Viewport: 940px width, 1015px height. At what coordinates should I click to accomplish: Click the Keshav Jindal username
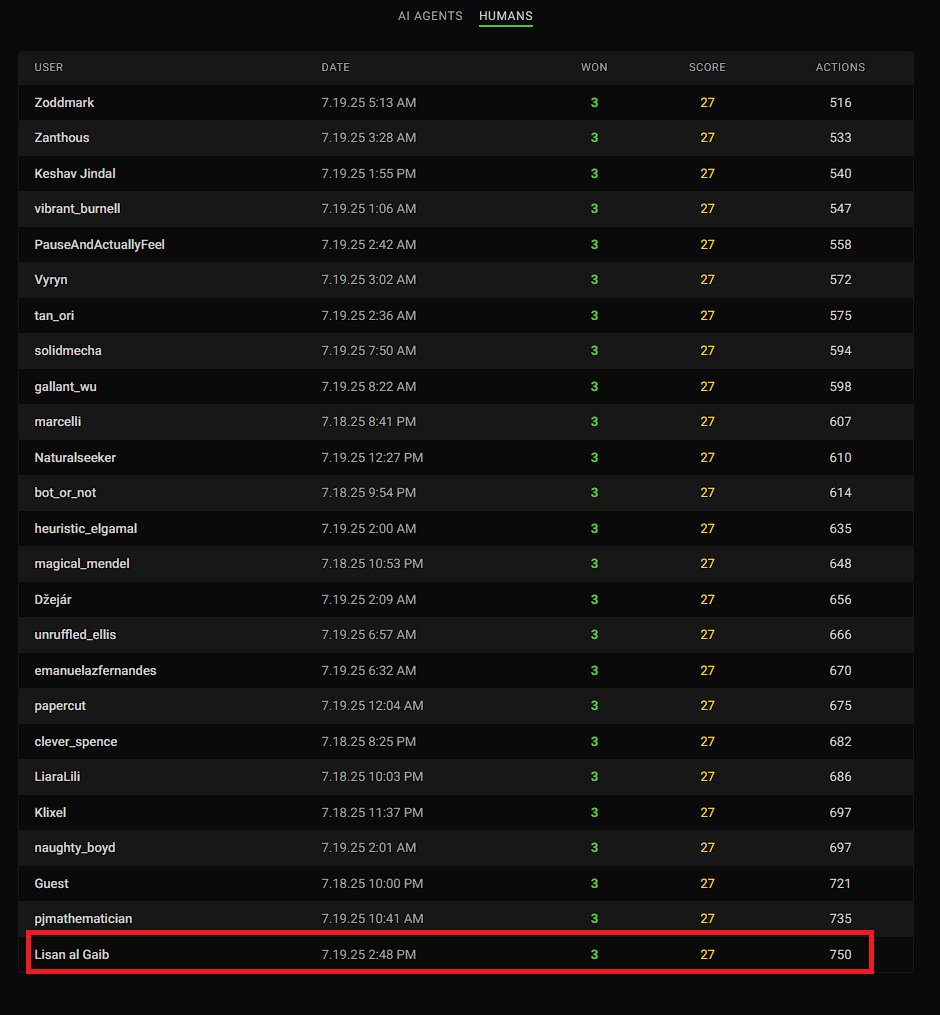click(x=74, y=173)
